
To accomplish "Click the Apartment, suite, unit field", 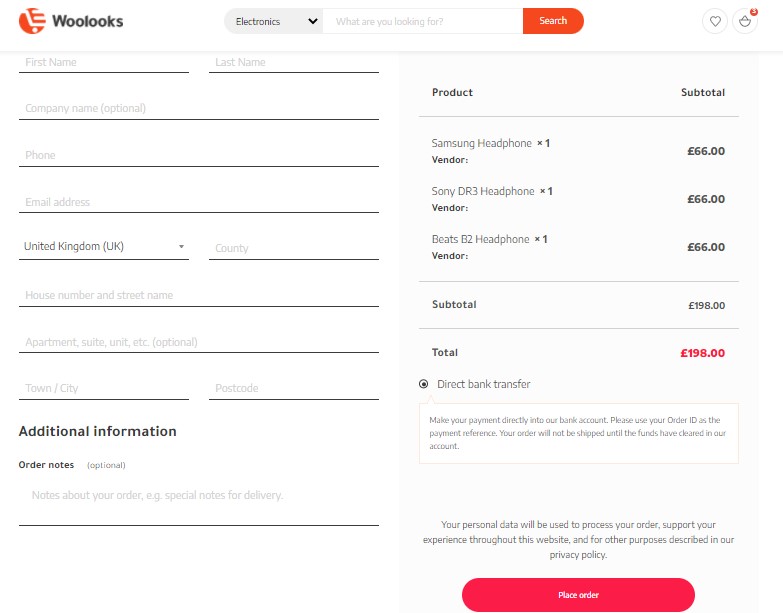I will [x=198, y=342].
